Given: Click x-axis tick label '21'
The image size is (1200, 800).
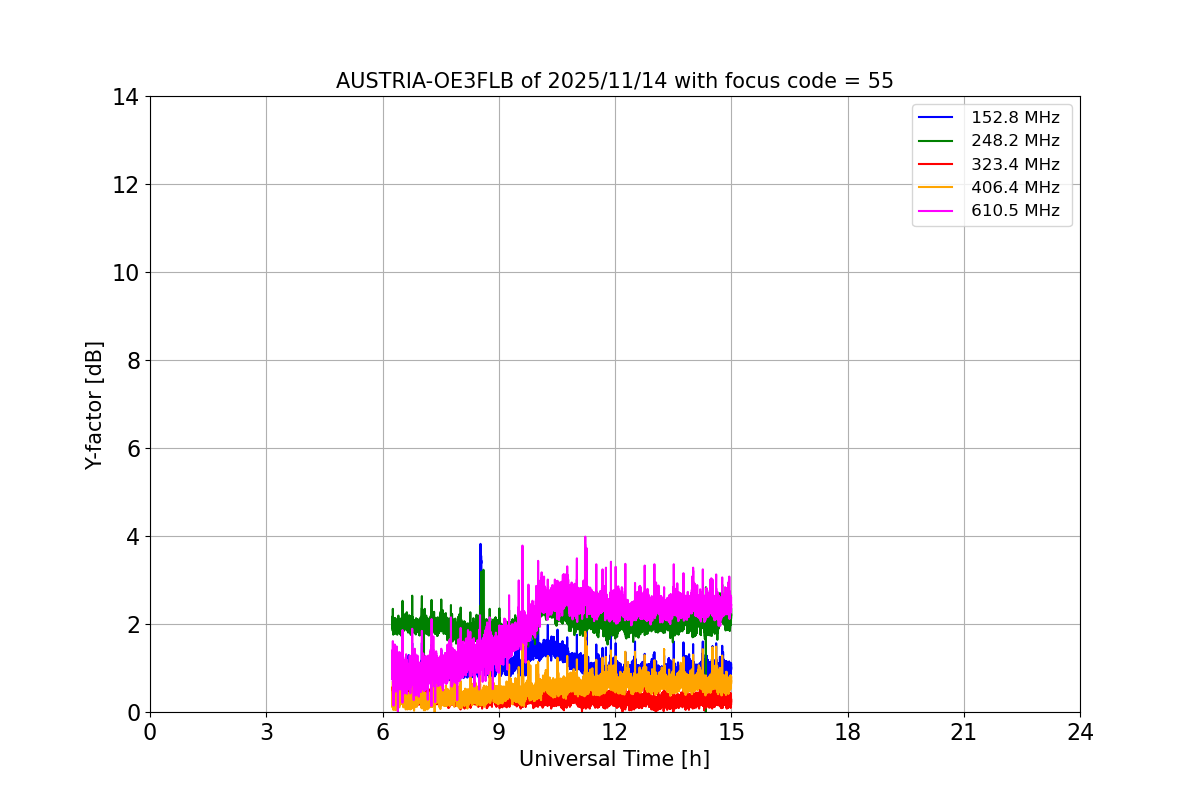Looking at the screenshot, I should (964, 732).
